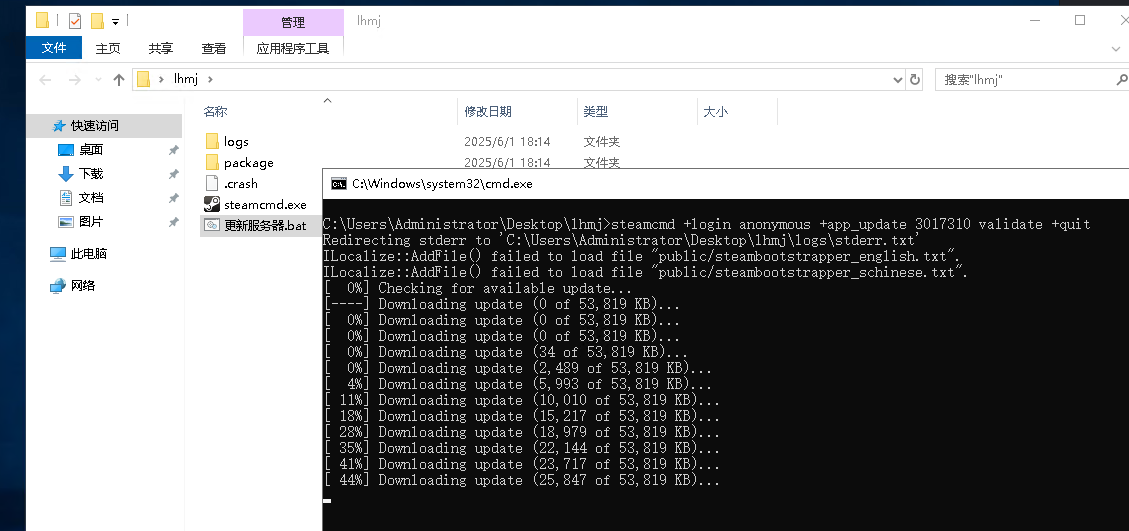Click the new folder quick access icon
This screenshot has height=531, width=1129.
(x=97, y=20)
